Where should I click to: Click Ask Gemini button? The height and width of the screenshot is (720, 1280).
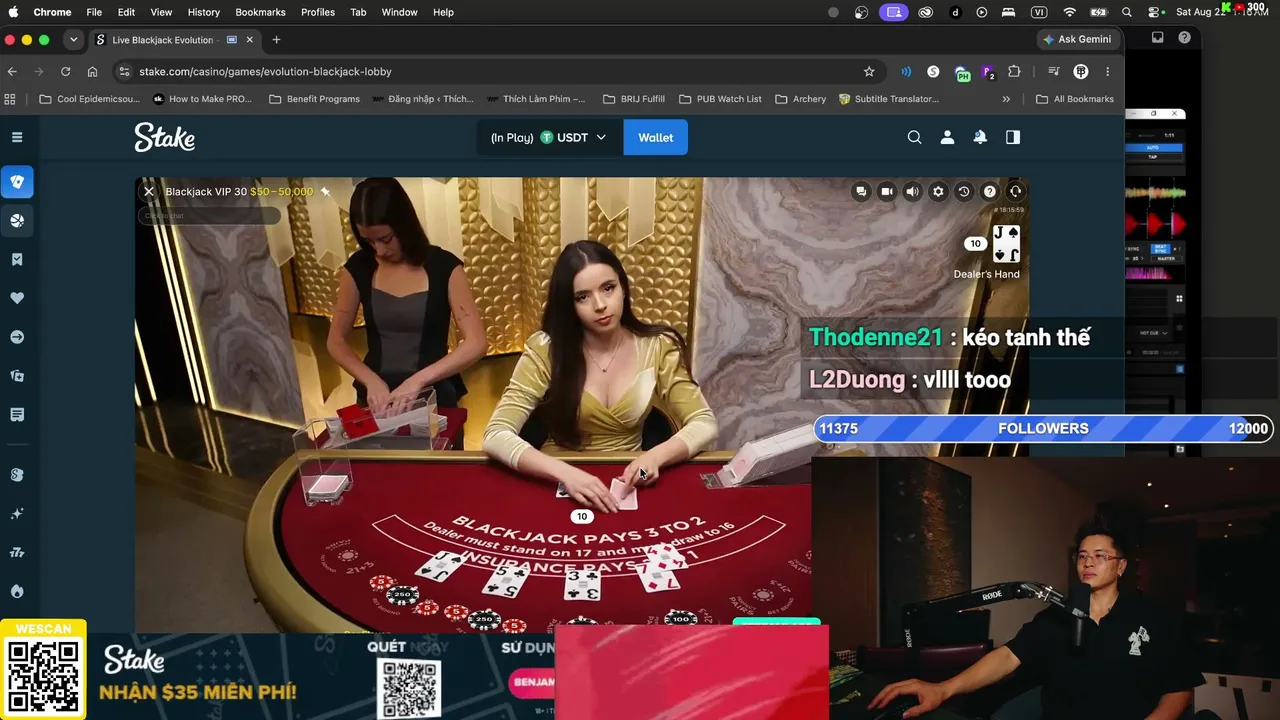1077,40
